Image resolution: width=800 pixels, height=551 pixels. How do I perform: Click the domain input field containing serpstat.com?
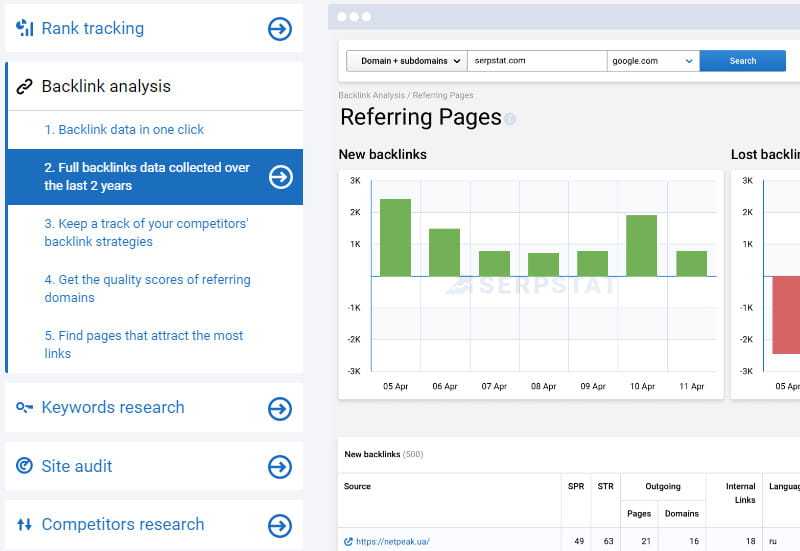tap(537, 61)
